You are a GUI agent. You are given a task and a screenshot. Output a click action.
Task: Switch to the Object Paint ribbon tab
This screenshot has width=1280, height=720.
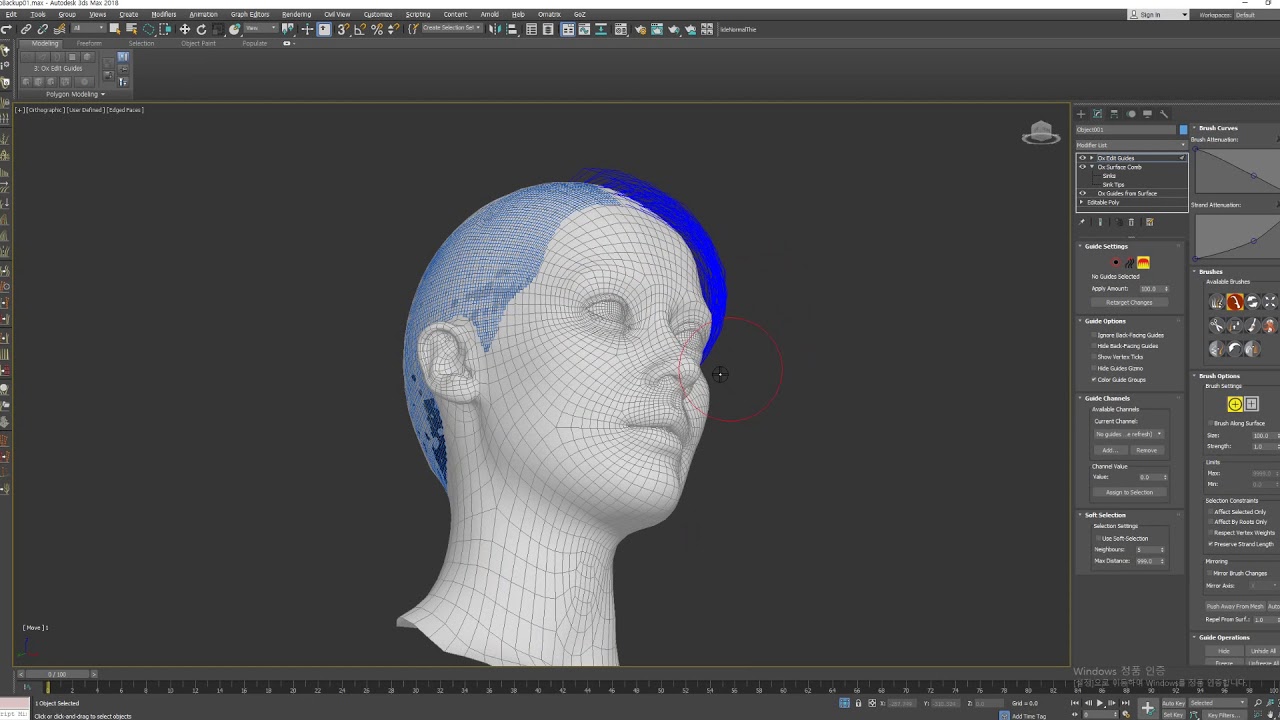pyautogui.click(x=196, y=43)
